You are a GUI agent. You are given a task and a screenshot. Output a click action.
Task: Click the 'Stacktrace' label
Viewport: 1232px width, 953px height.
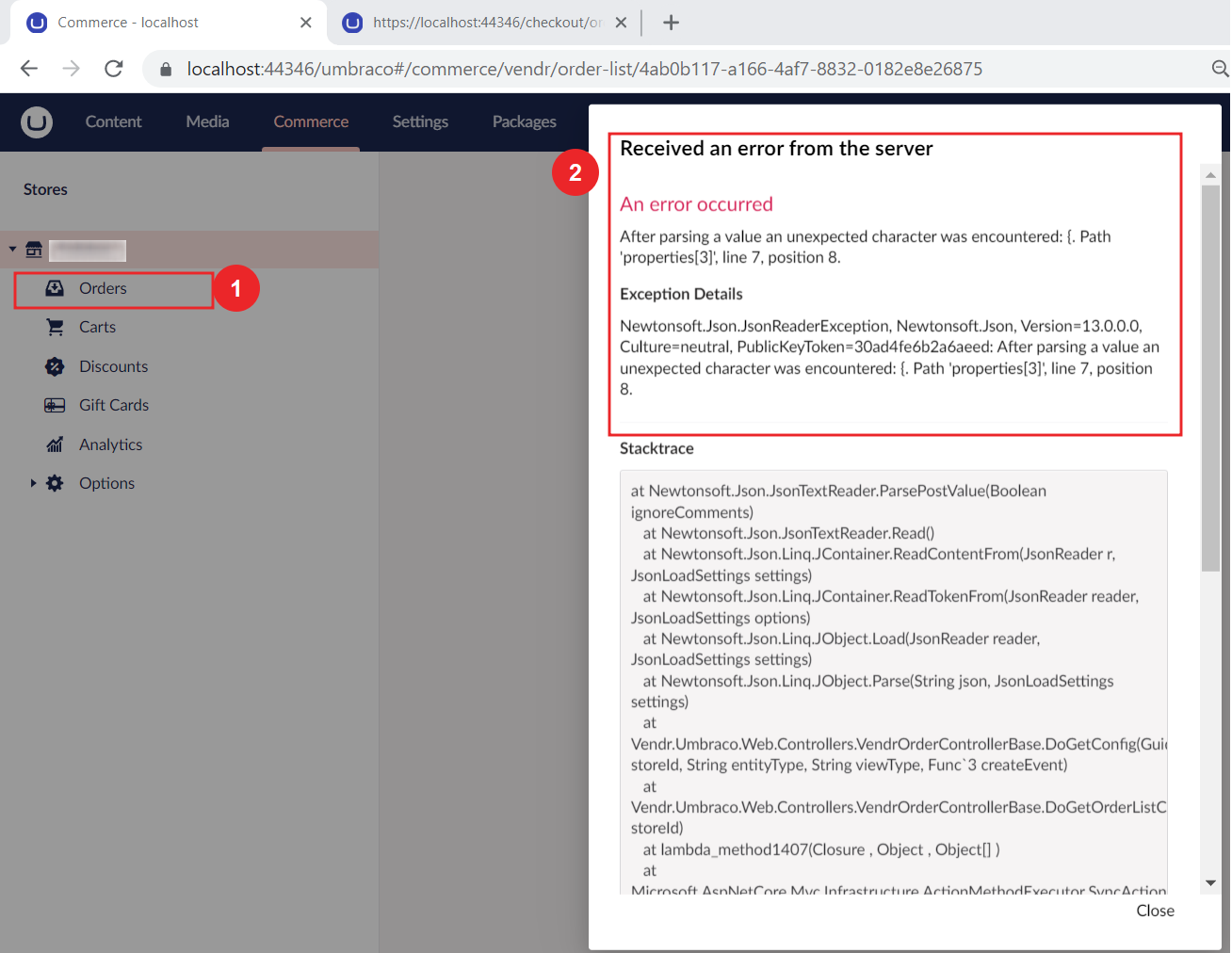tap(657, 448)
